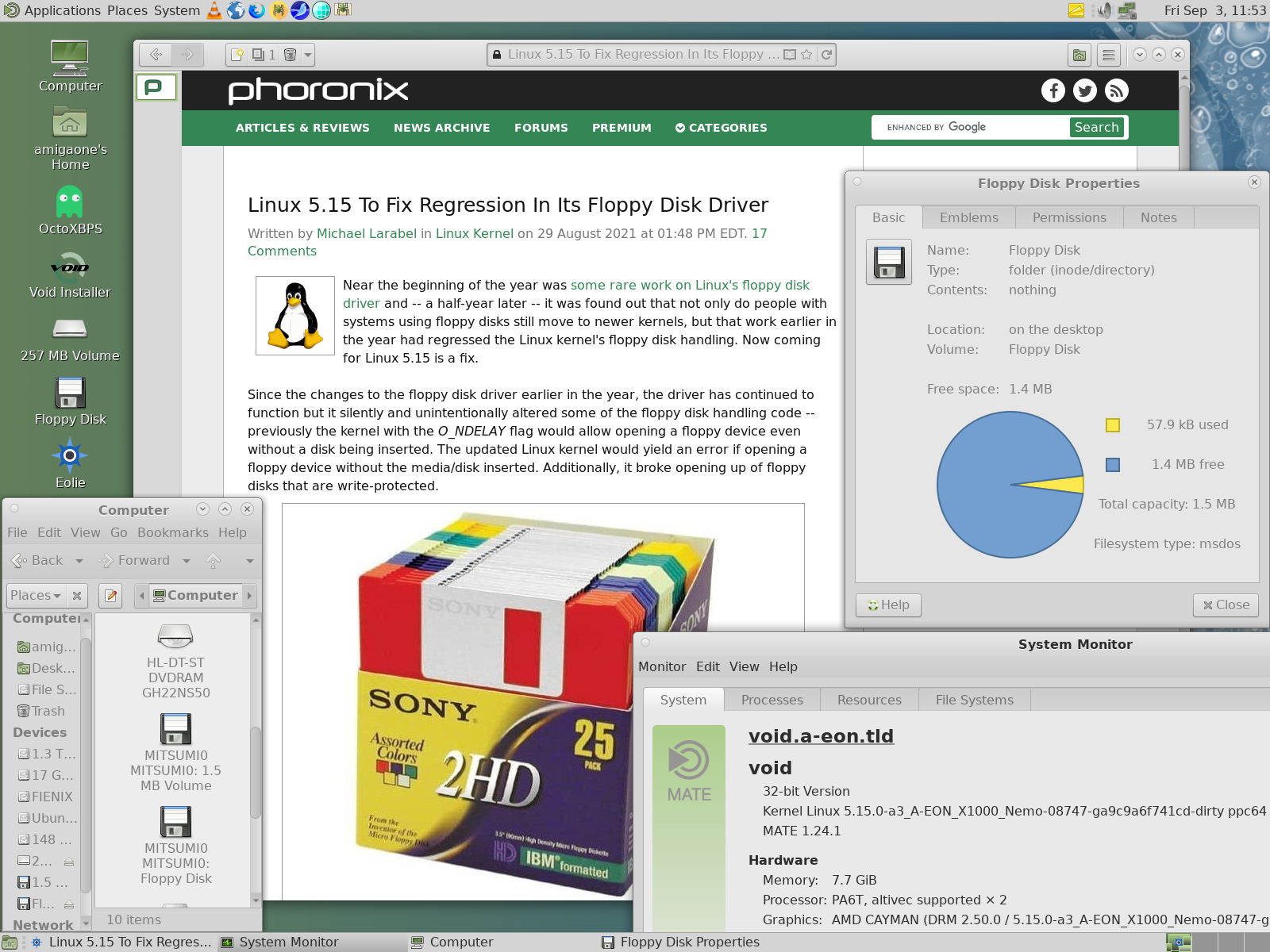This screenshot has width=1270, height=952.
Task: Open the Places side pane selector dropdown
Action: pyautogui.click(x=36, y=595)
